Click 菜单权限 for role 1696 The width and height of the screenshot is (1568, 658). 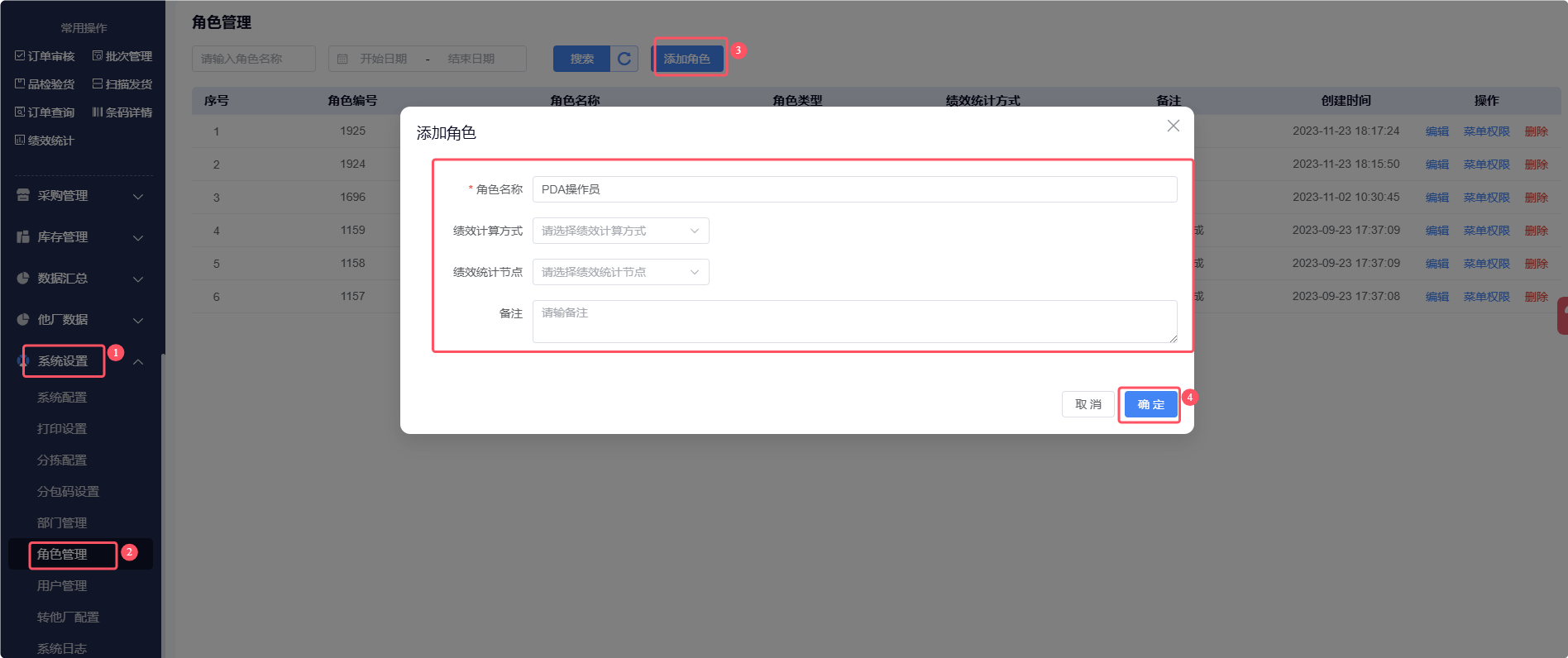click(x=1486, y=198)
